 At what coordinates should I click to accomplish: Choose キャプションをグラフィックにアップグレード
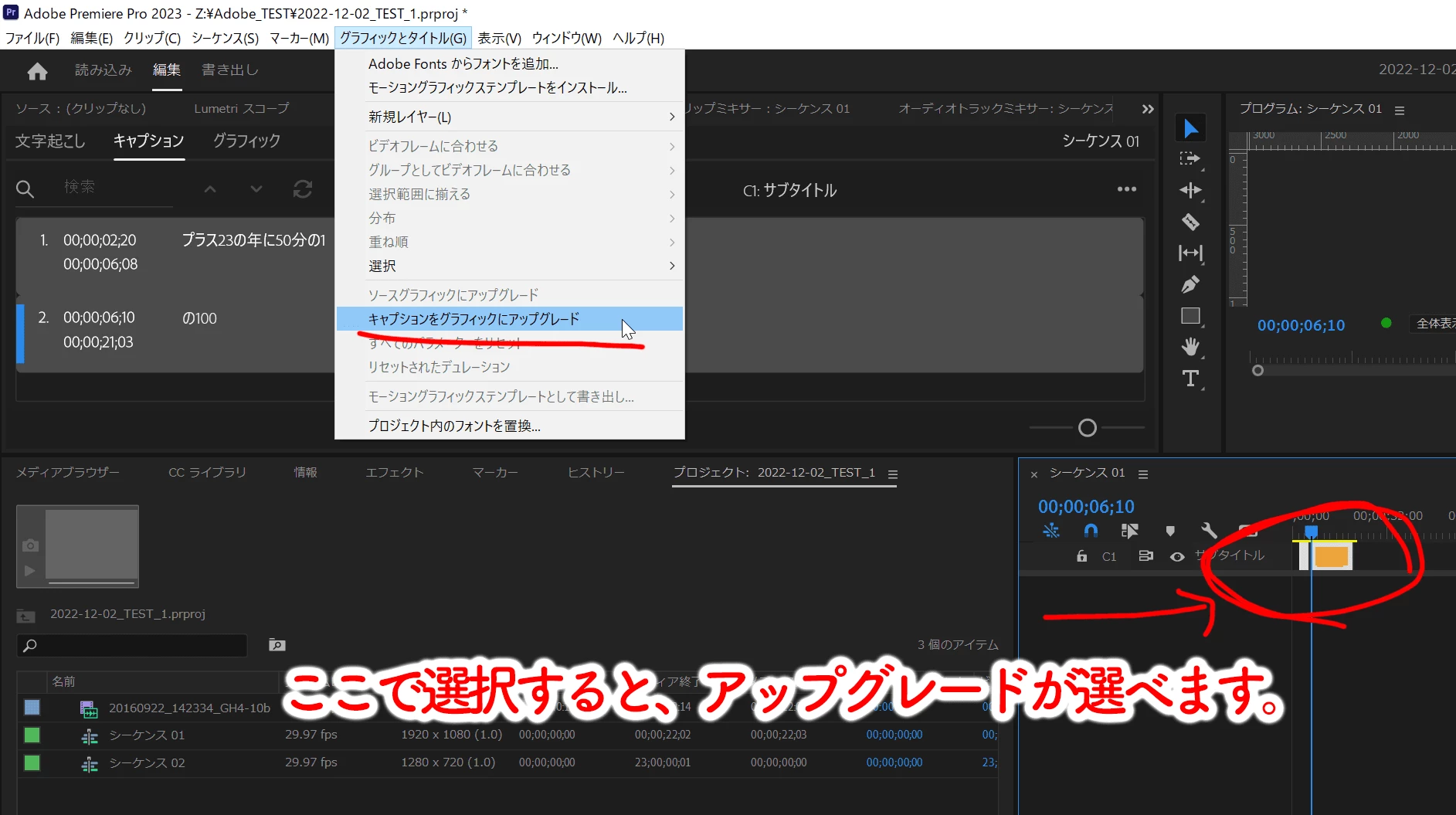tap(510, 318)
